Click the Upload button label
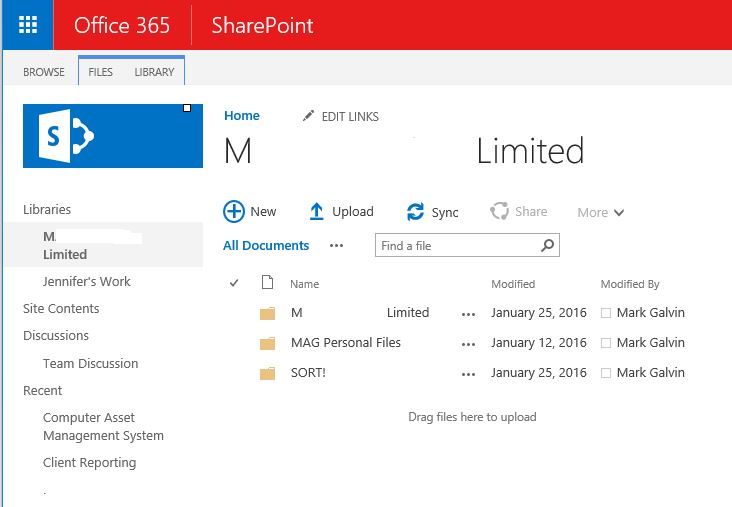 (353, 211)
